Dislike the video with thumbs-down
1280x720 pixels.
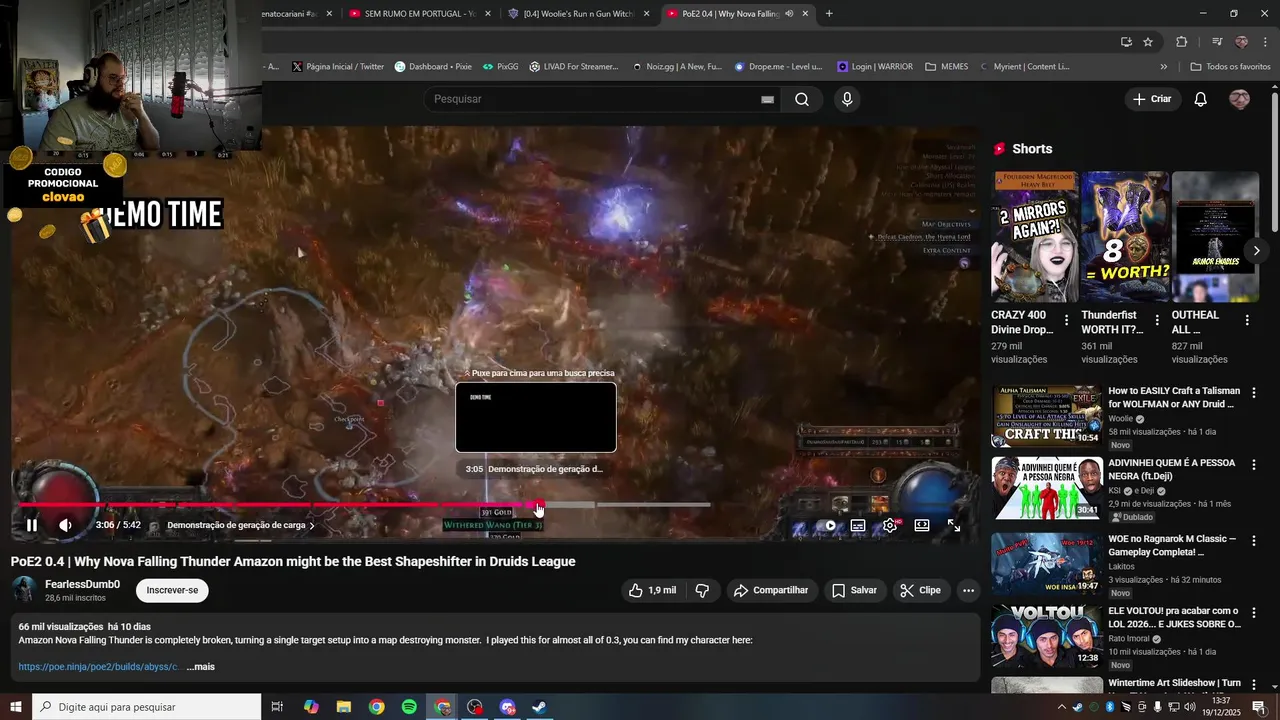point(702,590)
